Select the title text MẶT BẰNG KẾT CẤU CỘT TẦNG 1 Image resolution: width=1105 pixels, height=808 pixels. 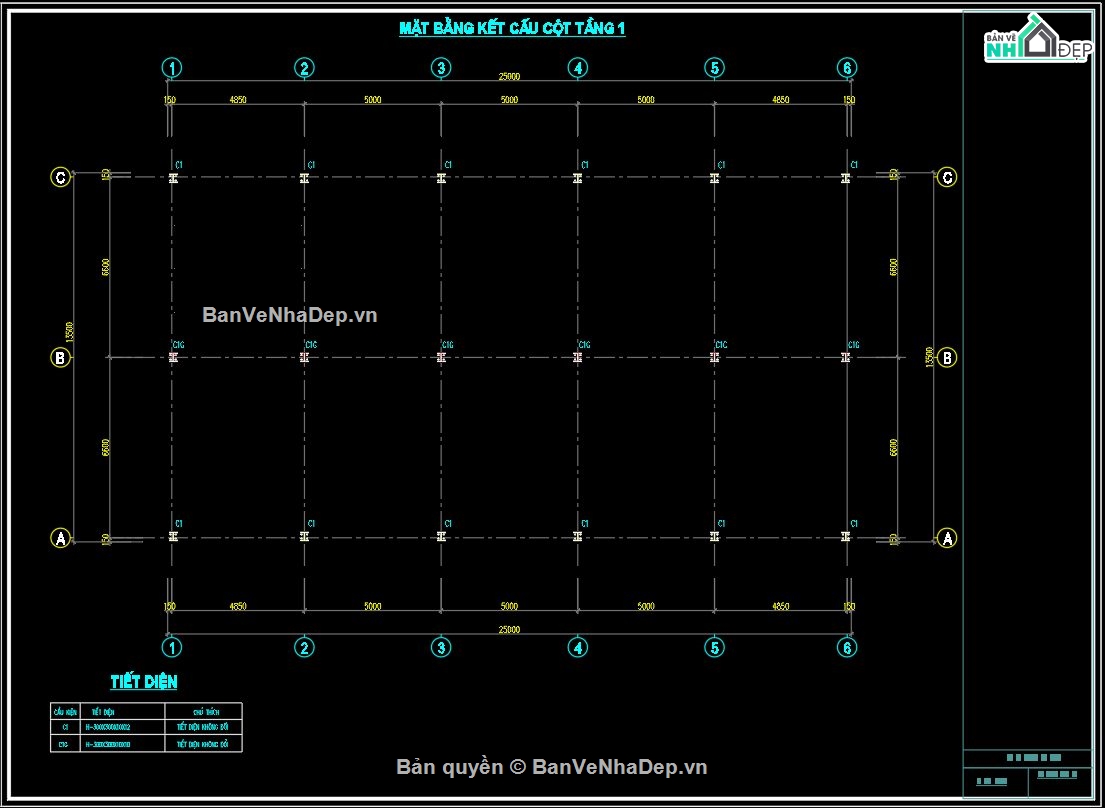pyautogui.click(x=512, y=28)
